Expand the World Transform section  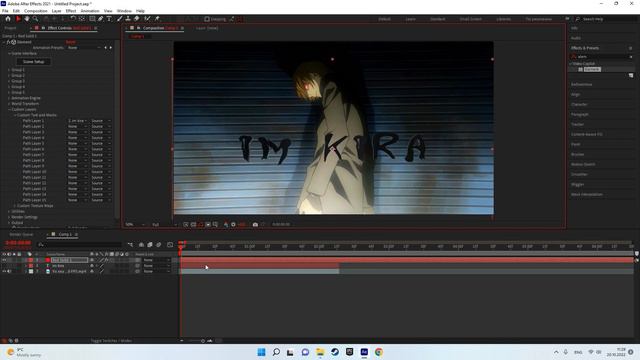(x=9, y=104)
